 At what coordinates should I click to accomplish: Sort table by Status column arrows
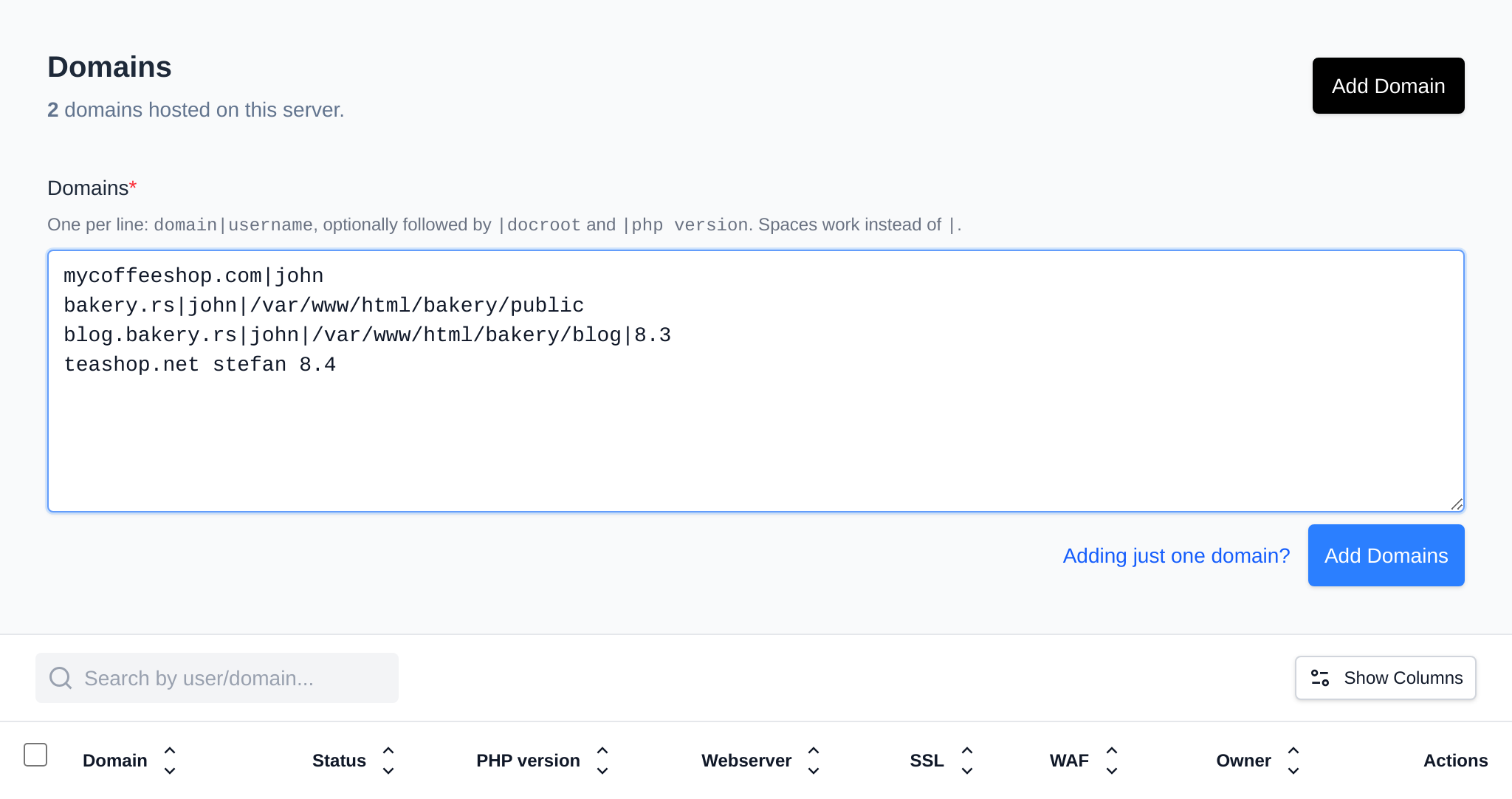pyautogui.click(x=388, y=761)
